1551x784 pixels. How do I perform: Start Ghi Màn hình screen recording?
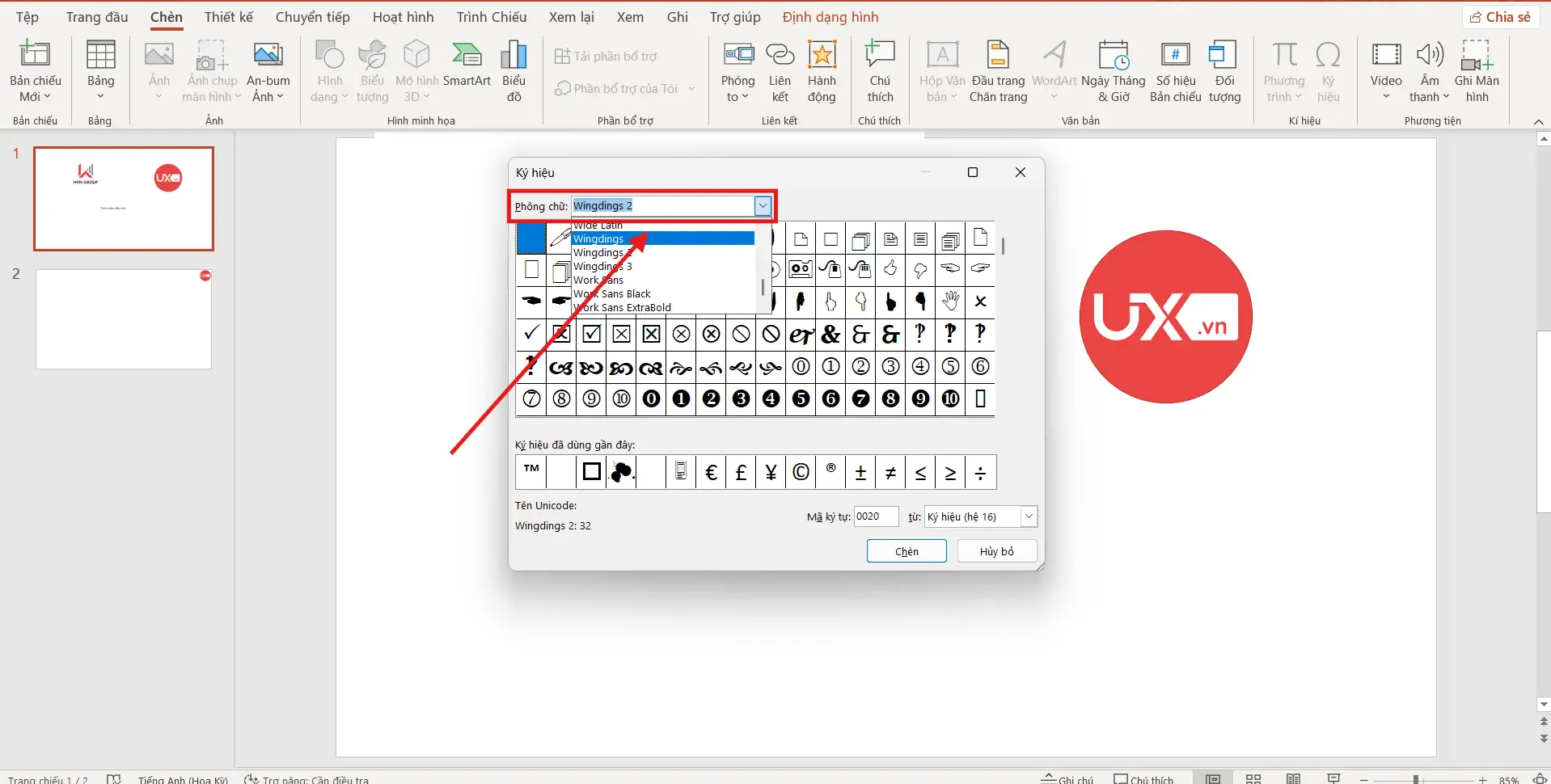point(1477,72)
